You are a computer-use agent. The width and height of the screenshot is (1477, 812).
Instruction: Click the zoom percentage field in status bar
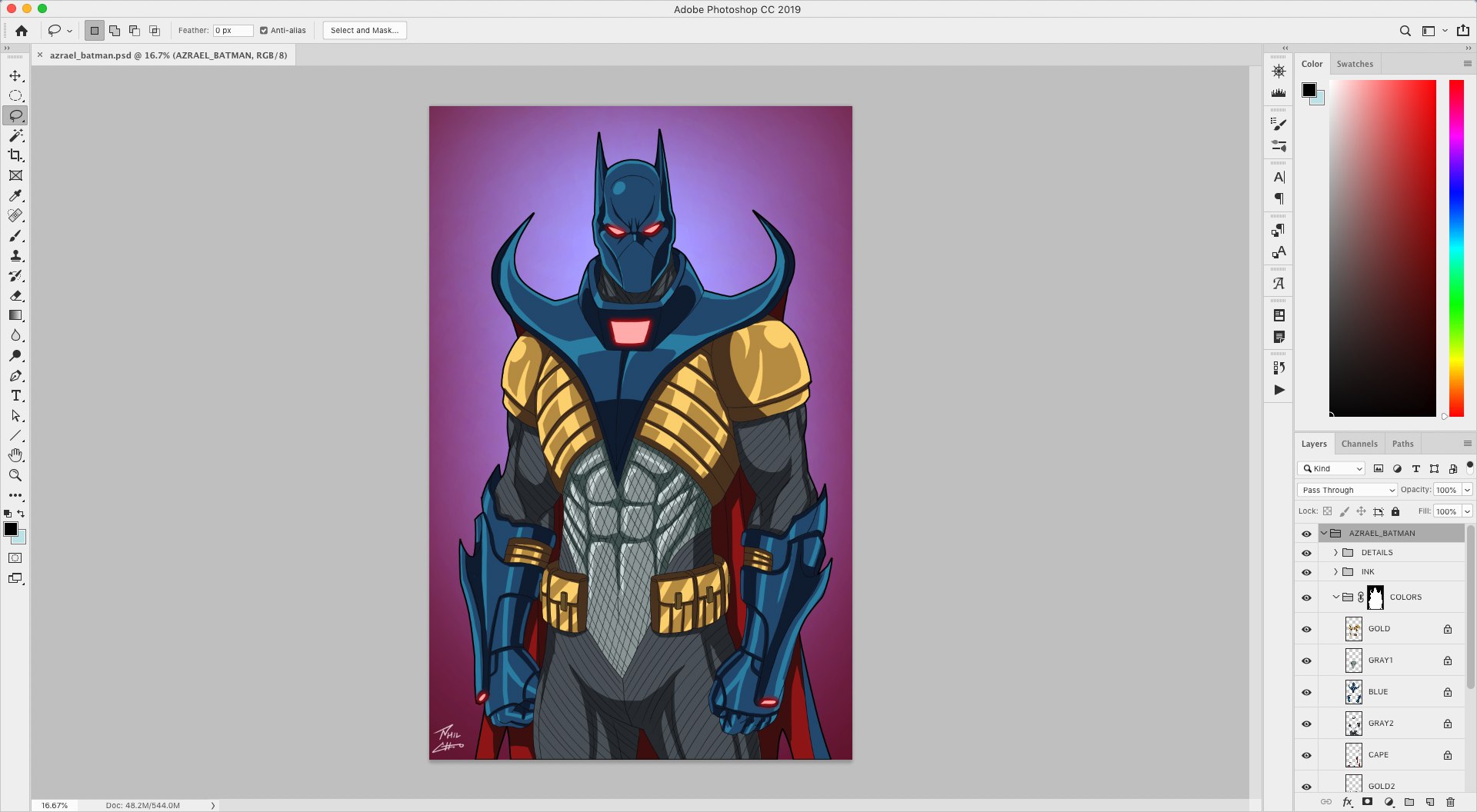55,806
